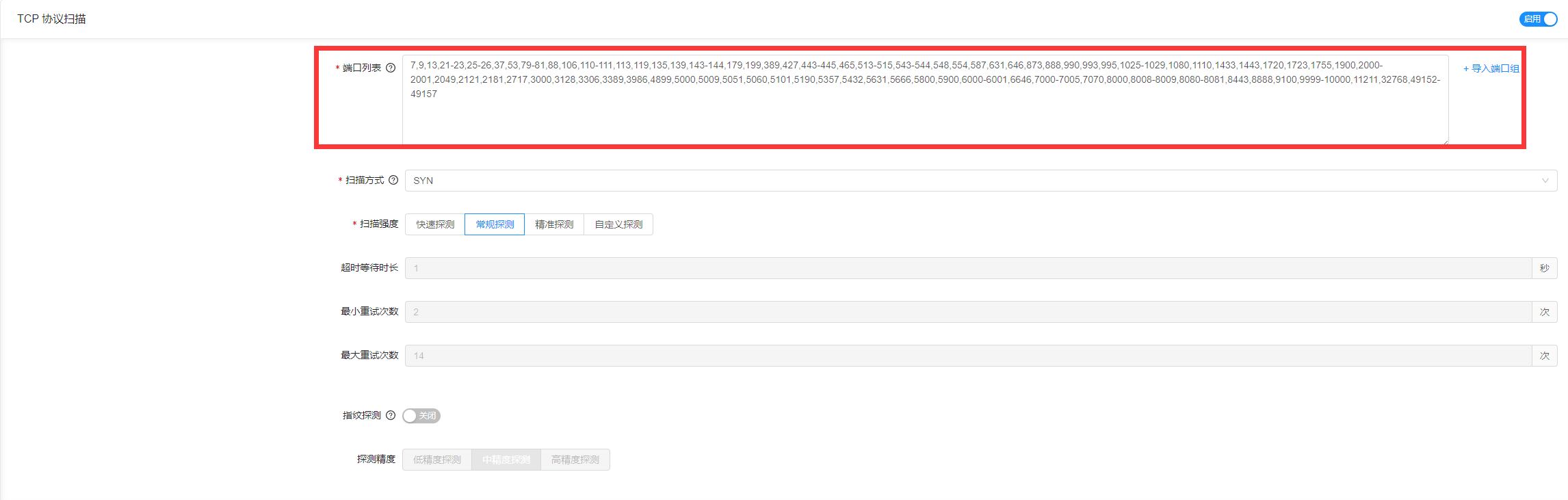Click the port list textarea resize handle
Image resolution: width=1568 pixels, height=500 pixels.
pyautogui.click(x=1445, y=142)
